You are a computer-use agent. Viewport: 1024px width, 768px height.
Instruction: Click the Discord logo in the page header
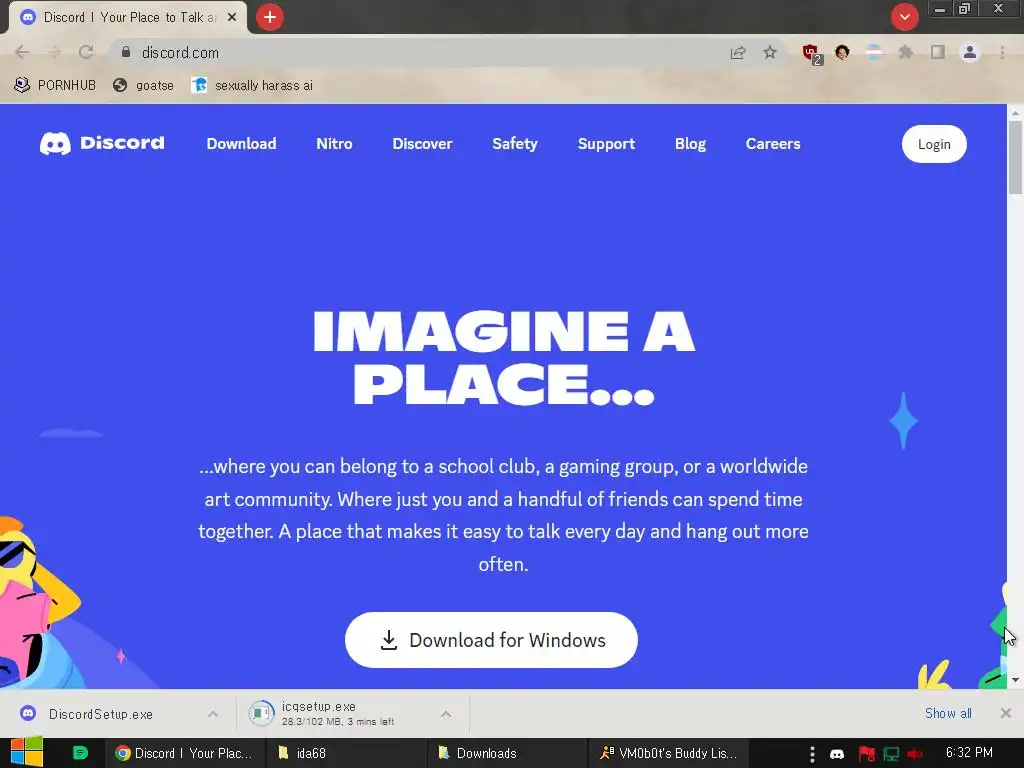point(102,143)
